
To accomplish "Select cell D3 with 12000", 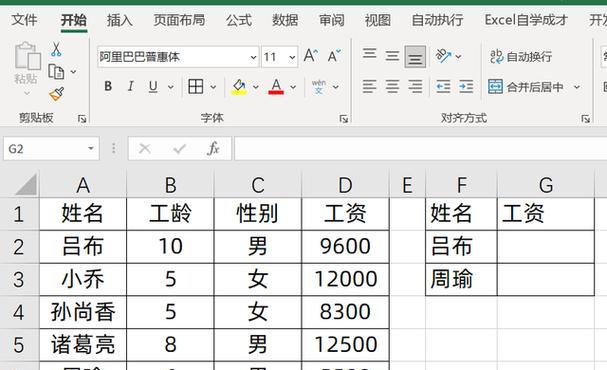I will tap(345, 279).
